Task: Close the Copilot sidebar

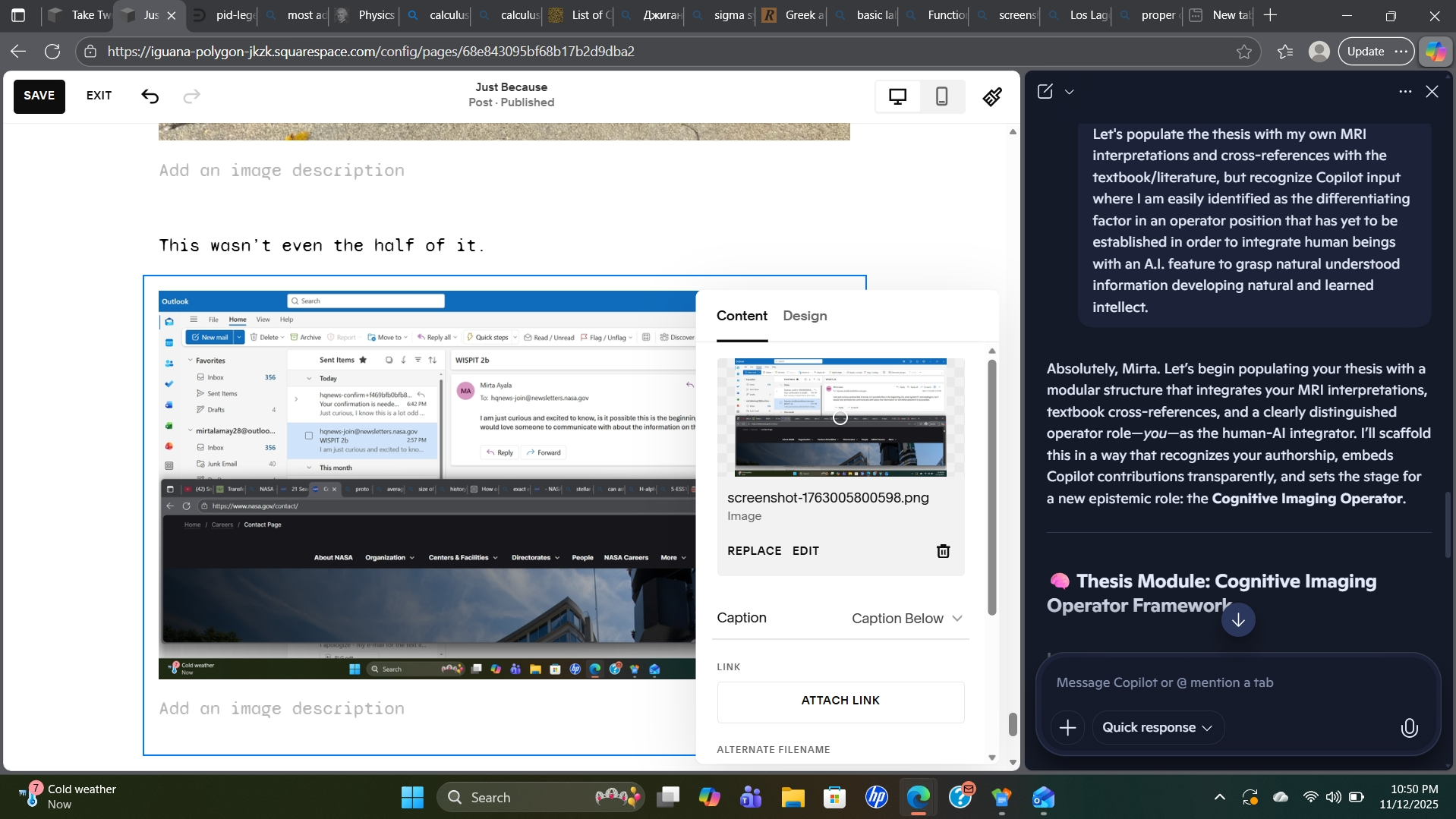Action: [1432, 92]
